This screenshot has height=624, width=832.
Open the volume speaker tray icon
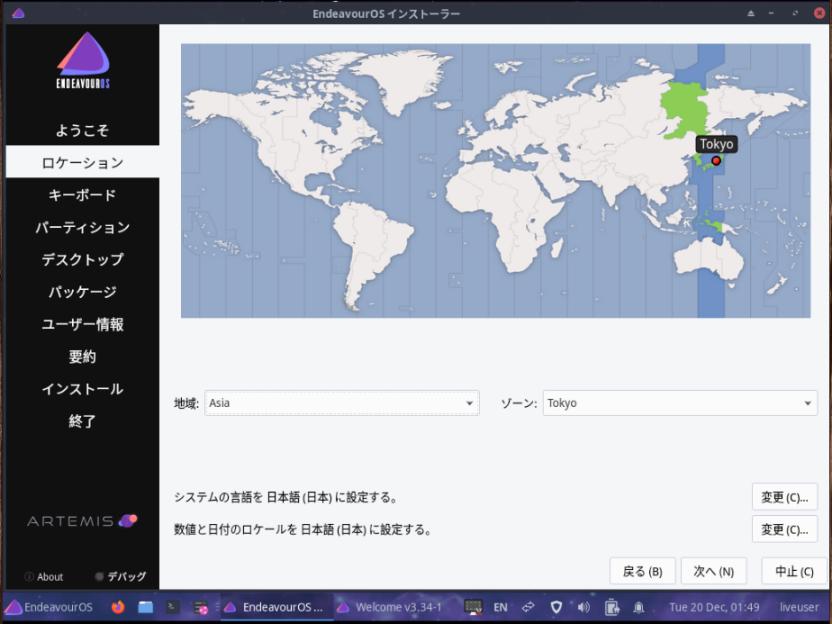click(583, 607)
